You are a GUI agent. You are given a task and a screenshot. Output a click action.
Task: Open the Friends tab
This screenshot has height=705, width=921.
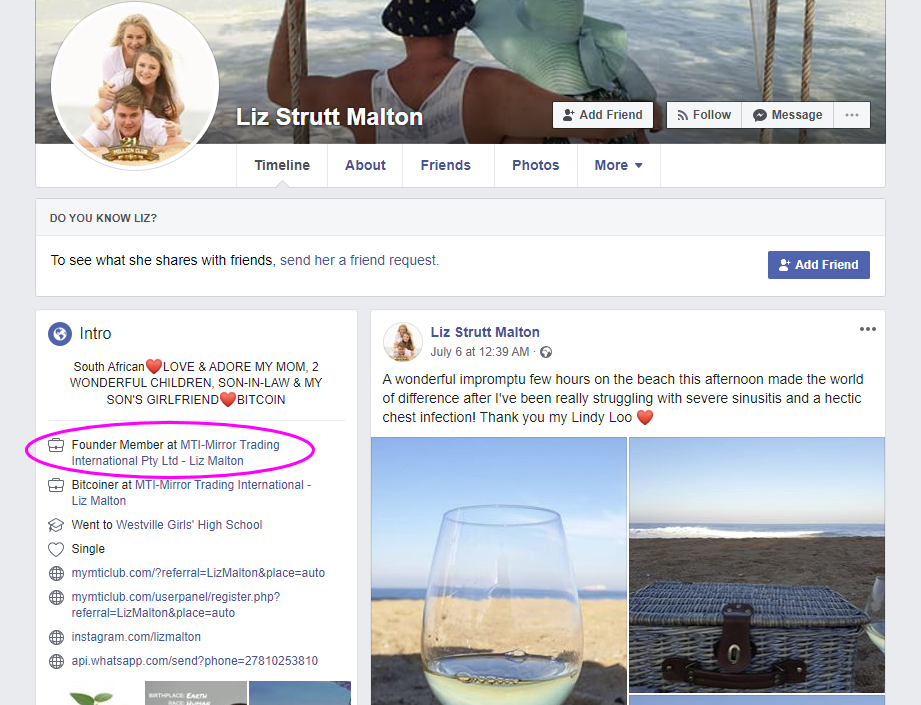(x=446, y=166)
